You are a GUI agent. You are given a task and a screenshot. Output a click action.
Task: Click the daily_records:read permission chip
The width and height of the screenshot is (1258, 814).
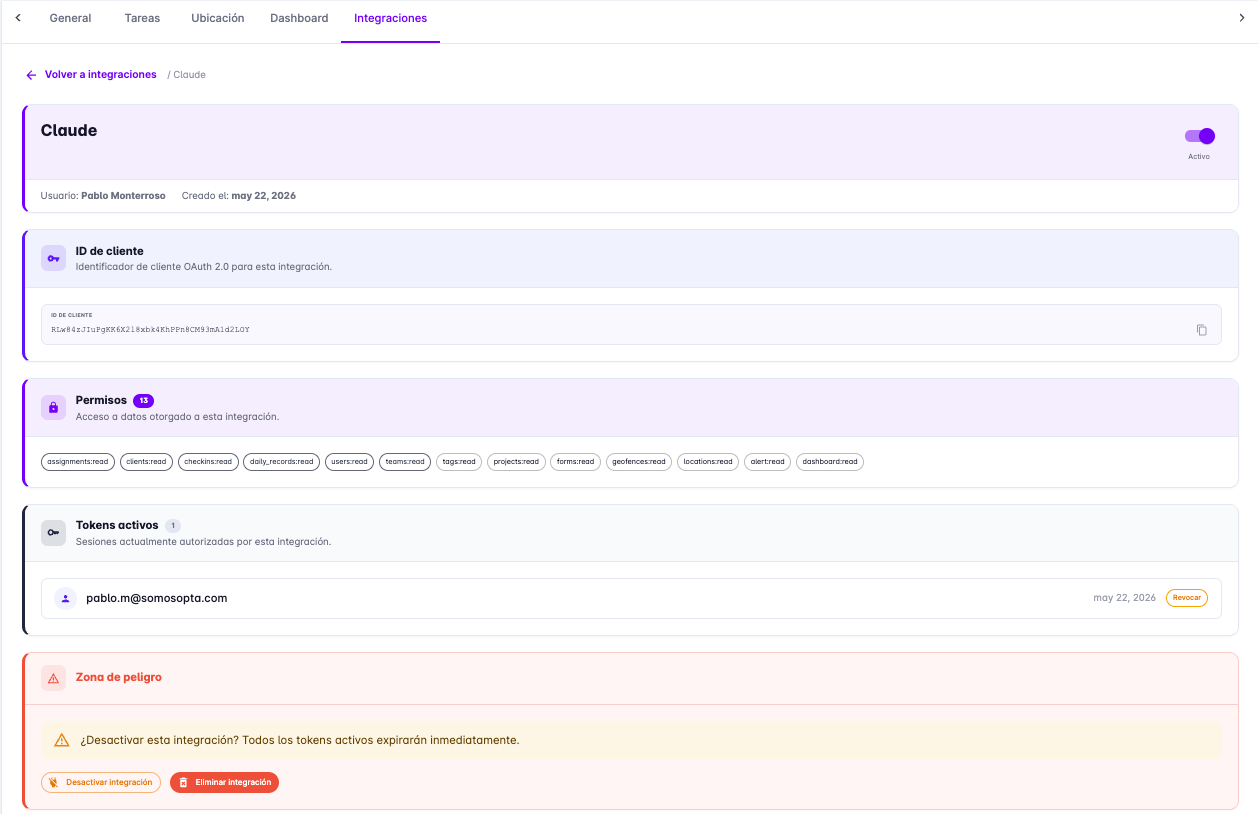click(281, 462)
